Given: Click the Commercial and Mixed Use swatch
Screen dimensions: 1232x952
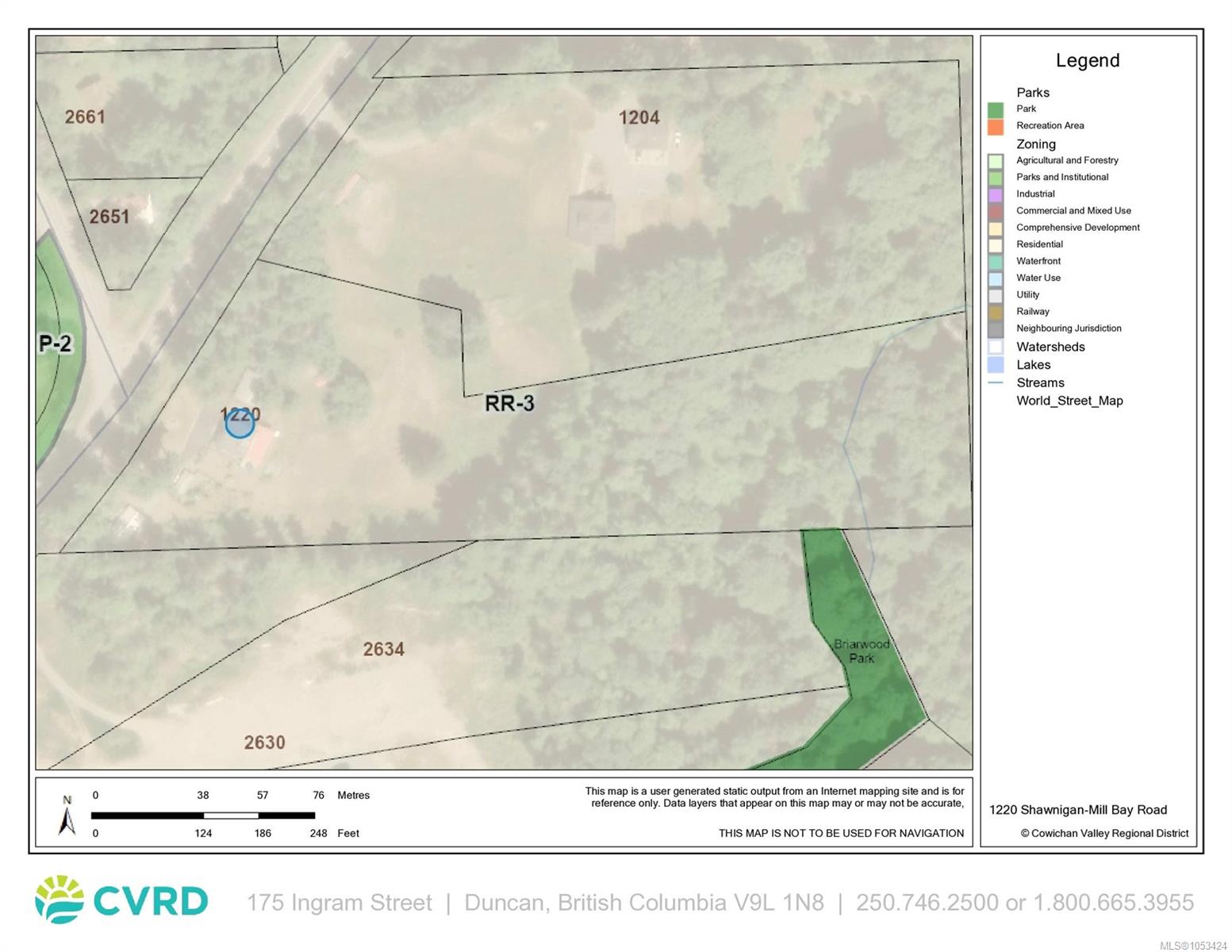Looking at the screenshot, I should pos(996,211).
